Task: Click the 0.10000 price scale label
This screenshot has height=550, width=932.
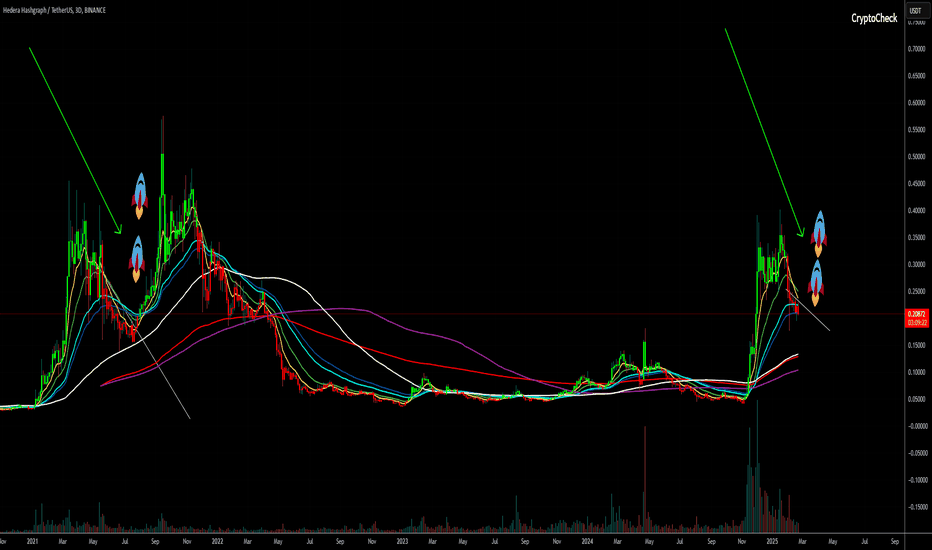Action: (917, 372)
